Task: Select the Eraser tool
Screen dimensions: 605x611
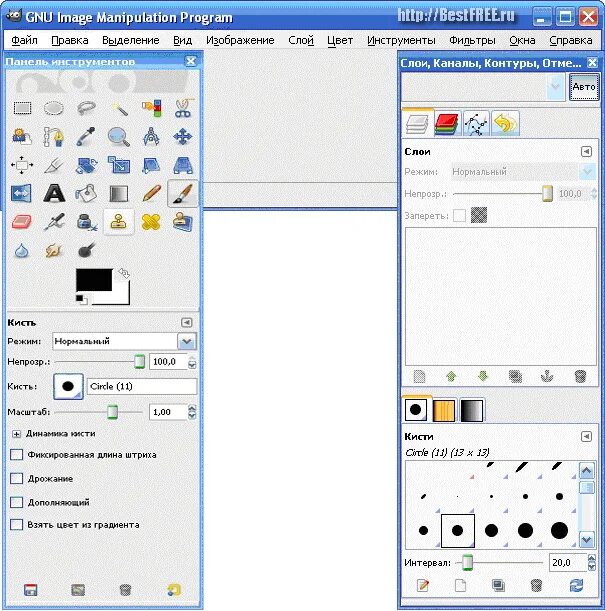Action: pyautogui.click(x=22, y=222)
